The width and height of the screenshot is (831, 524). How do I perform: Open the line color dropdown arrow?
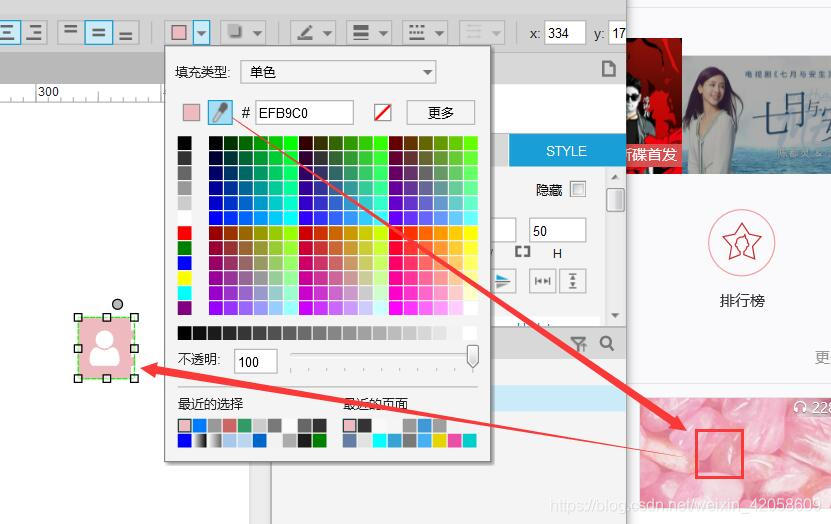[x=328, y=33]
